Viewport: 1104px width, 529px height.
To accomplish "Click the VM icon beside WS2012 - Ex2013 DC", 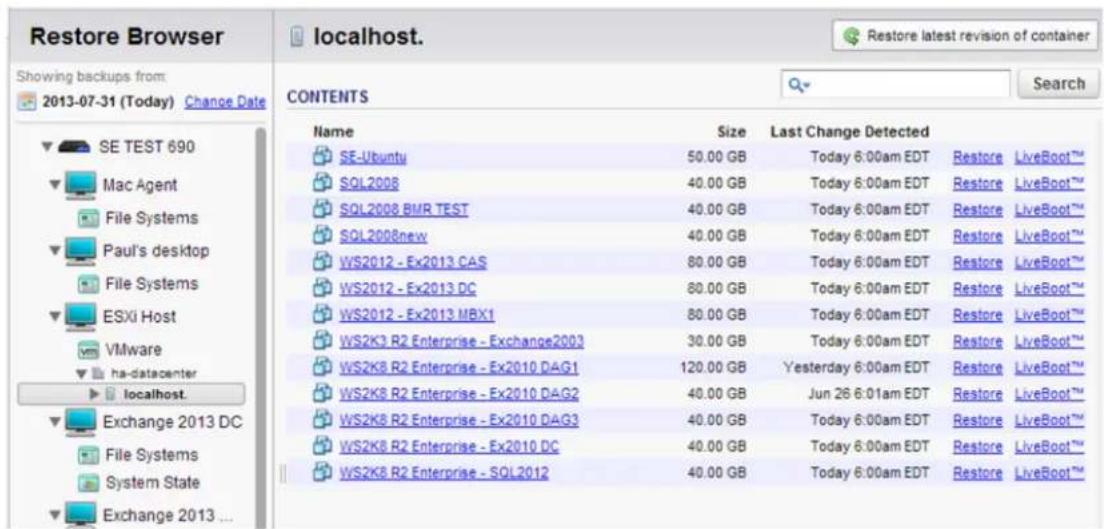I will 322,288.
